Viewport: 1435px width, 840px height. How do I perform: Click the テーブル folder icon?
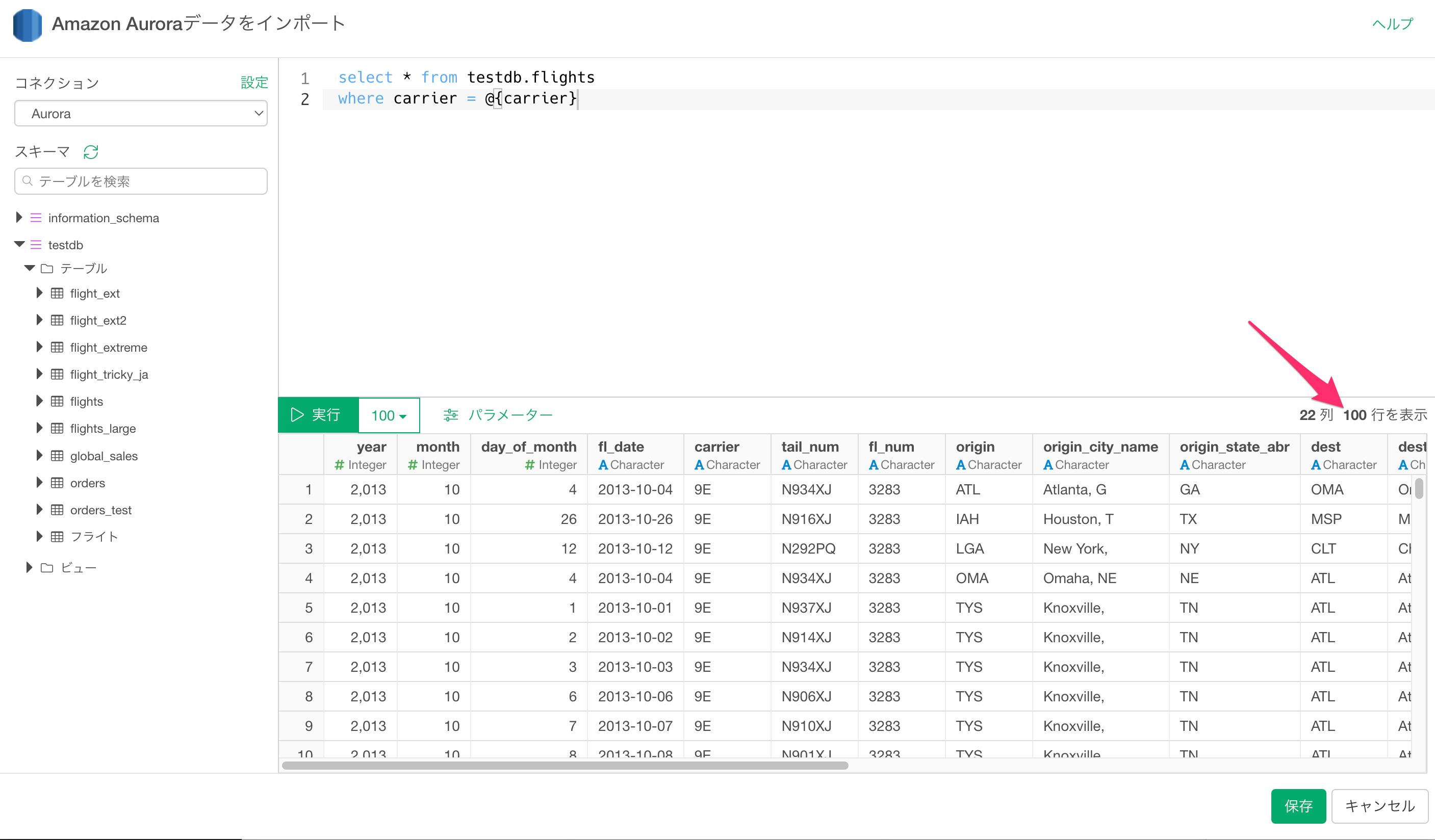pos(47,268)
